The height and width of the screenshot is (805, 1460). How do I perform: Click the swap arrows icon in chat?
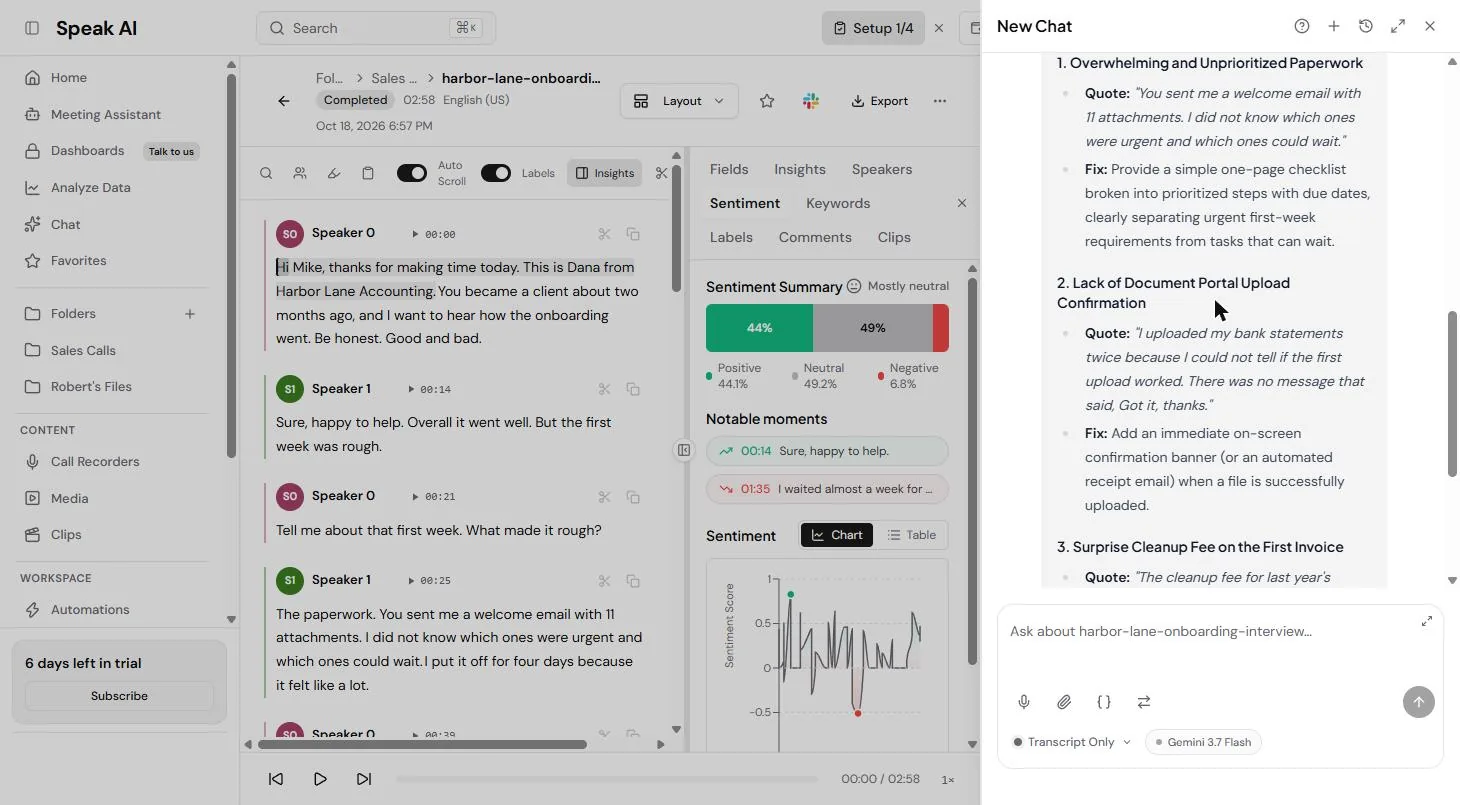1144,702
